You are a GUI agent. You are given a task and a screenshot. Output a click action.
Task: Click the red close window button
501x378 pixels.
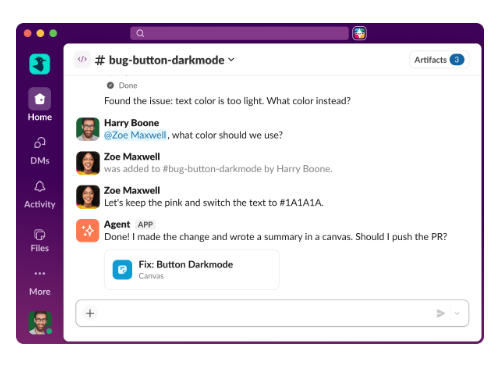(x=28, y=33)
